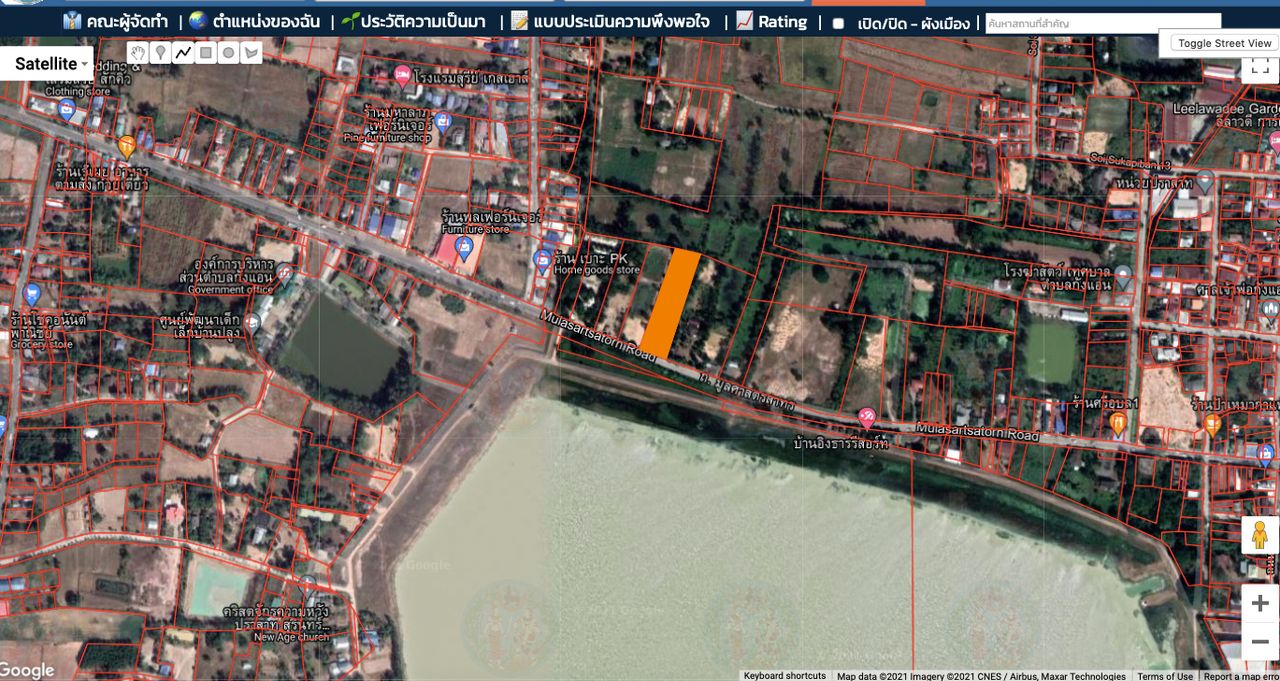Select the polyline drawing tool
This screenshot has height=681, width=1280.
point(183,53)
